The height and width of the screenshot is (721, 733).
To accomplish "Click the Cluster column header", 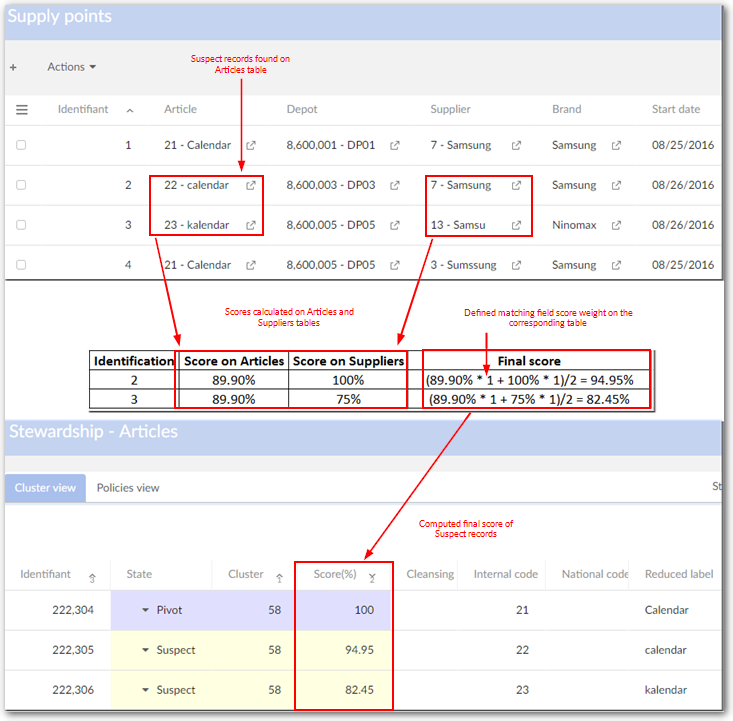I will point(246,574).
